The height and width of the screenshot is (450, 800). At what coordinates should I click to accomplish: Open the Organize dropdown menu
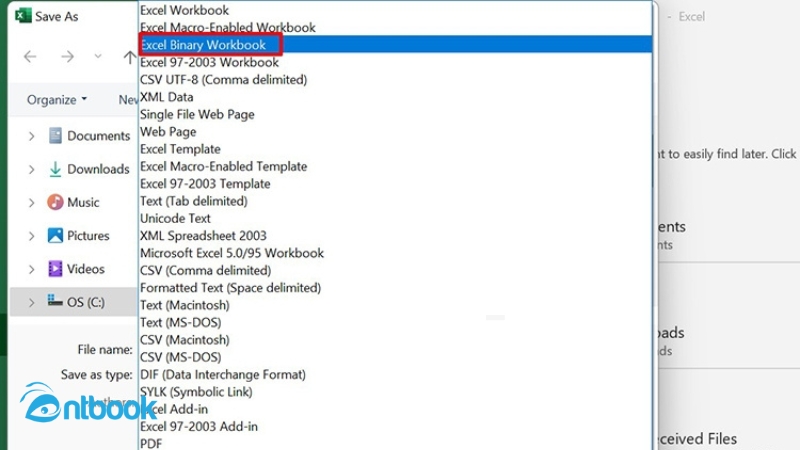point(57,99)
